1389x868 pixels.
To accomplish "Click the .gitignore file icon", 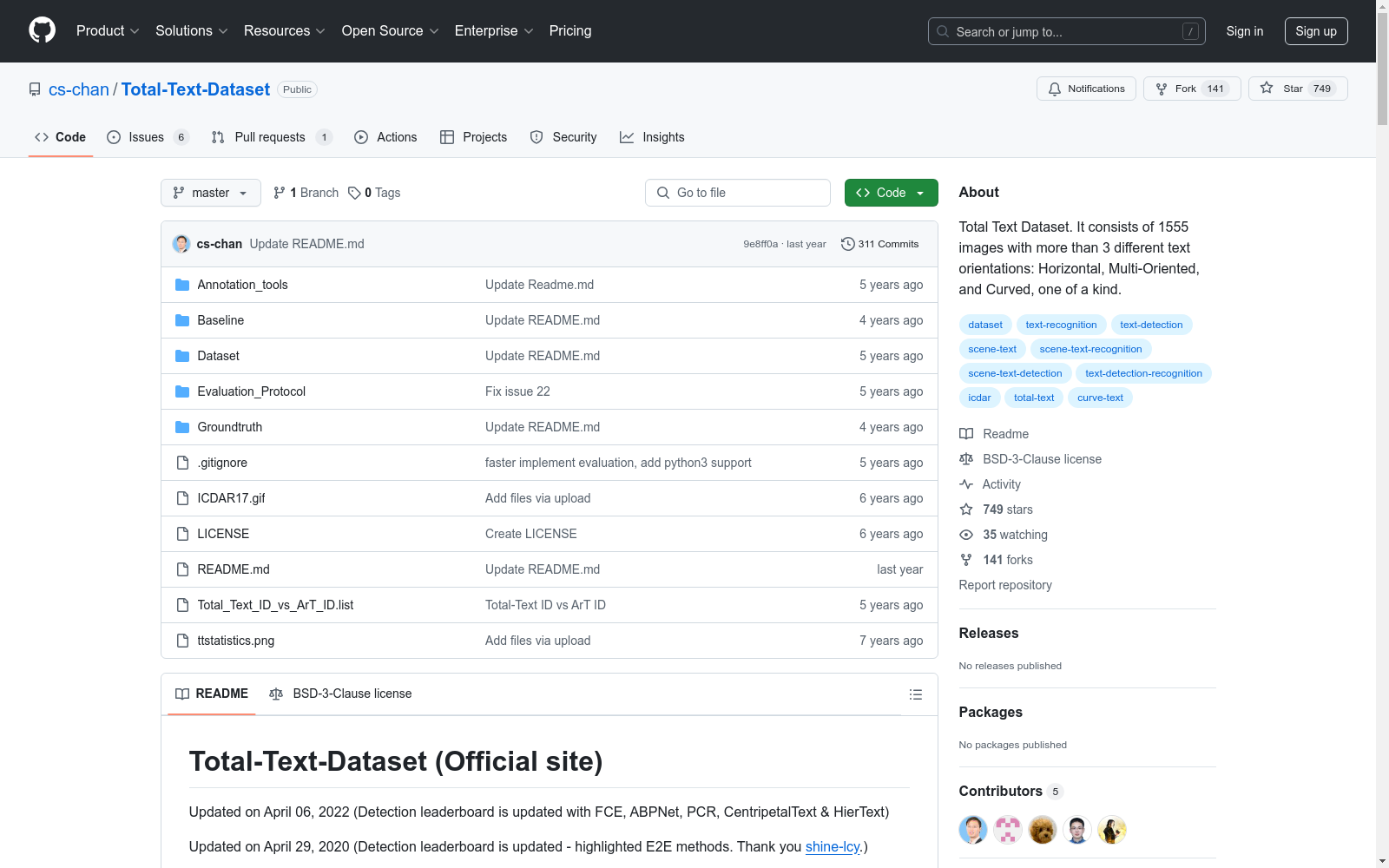I will (x=182, y=463).
